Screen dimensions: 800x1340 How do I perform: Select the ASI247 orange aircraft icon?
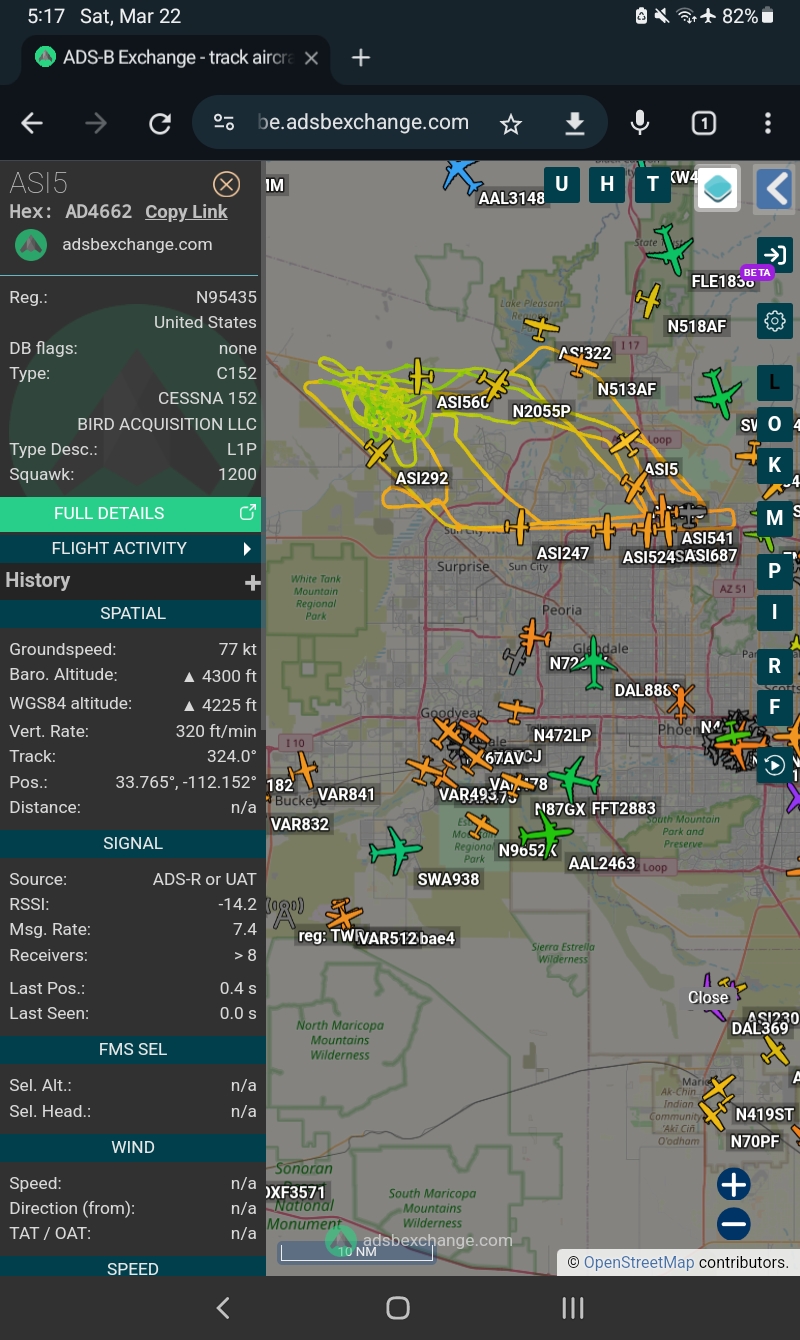518,527
